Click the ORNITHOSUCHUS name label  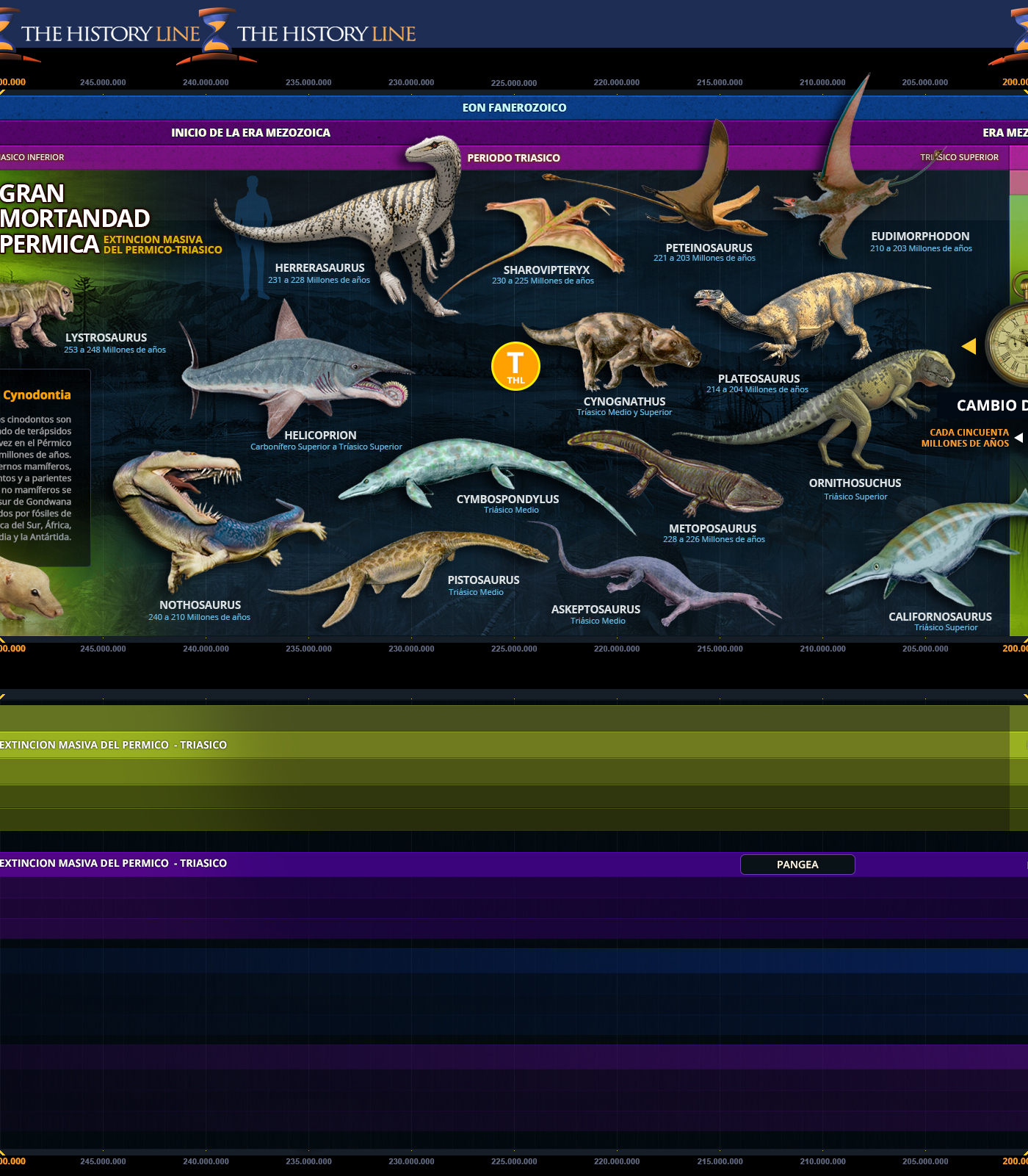[855, 483]
